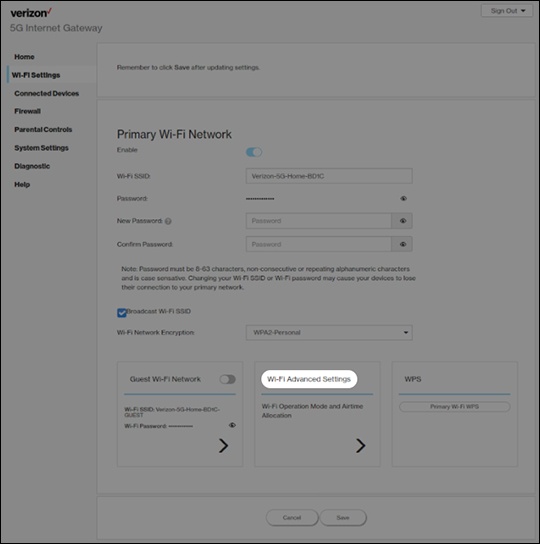Open Parental Controls page
The width and height of the screenshot is (540, 544).
point(43,129)
